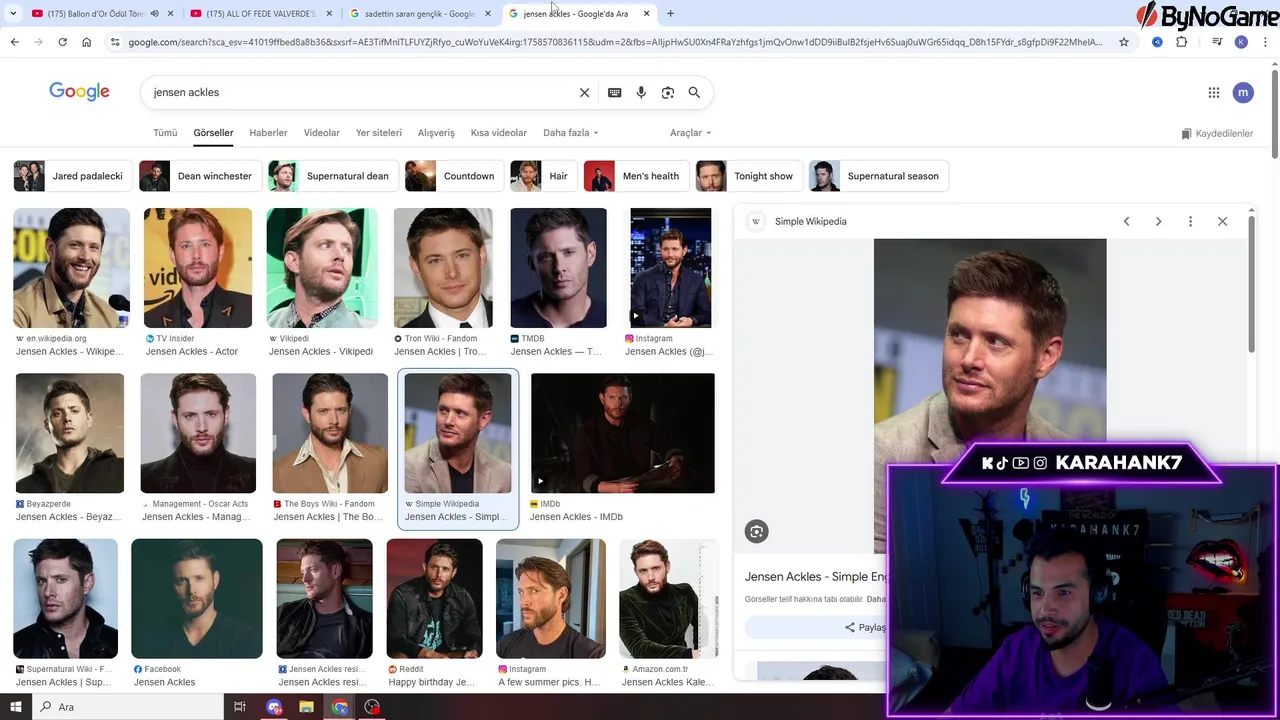Expand the Daha fazla dropdown
The height and width of the screenshot is (720, 1280).
click(x=570, y=133)
